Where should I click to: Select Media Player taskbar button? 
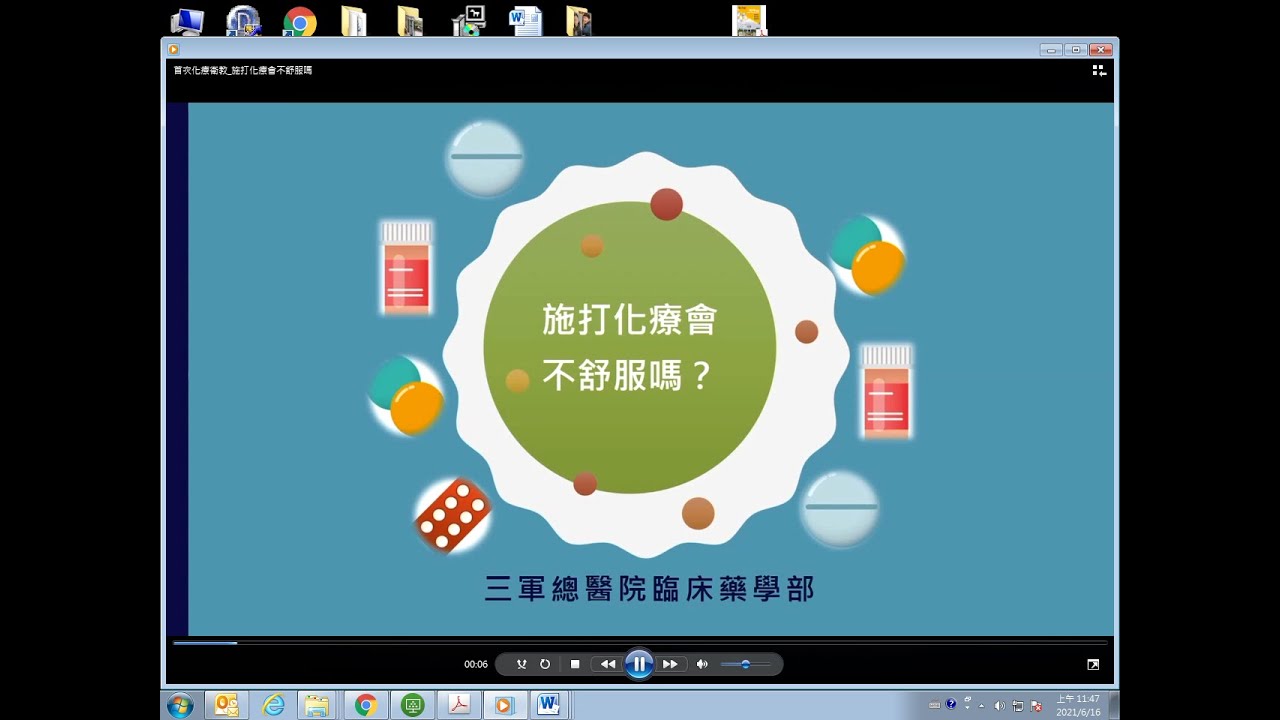tap(504, 705)
